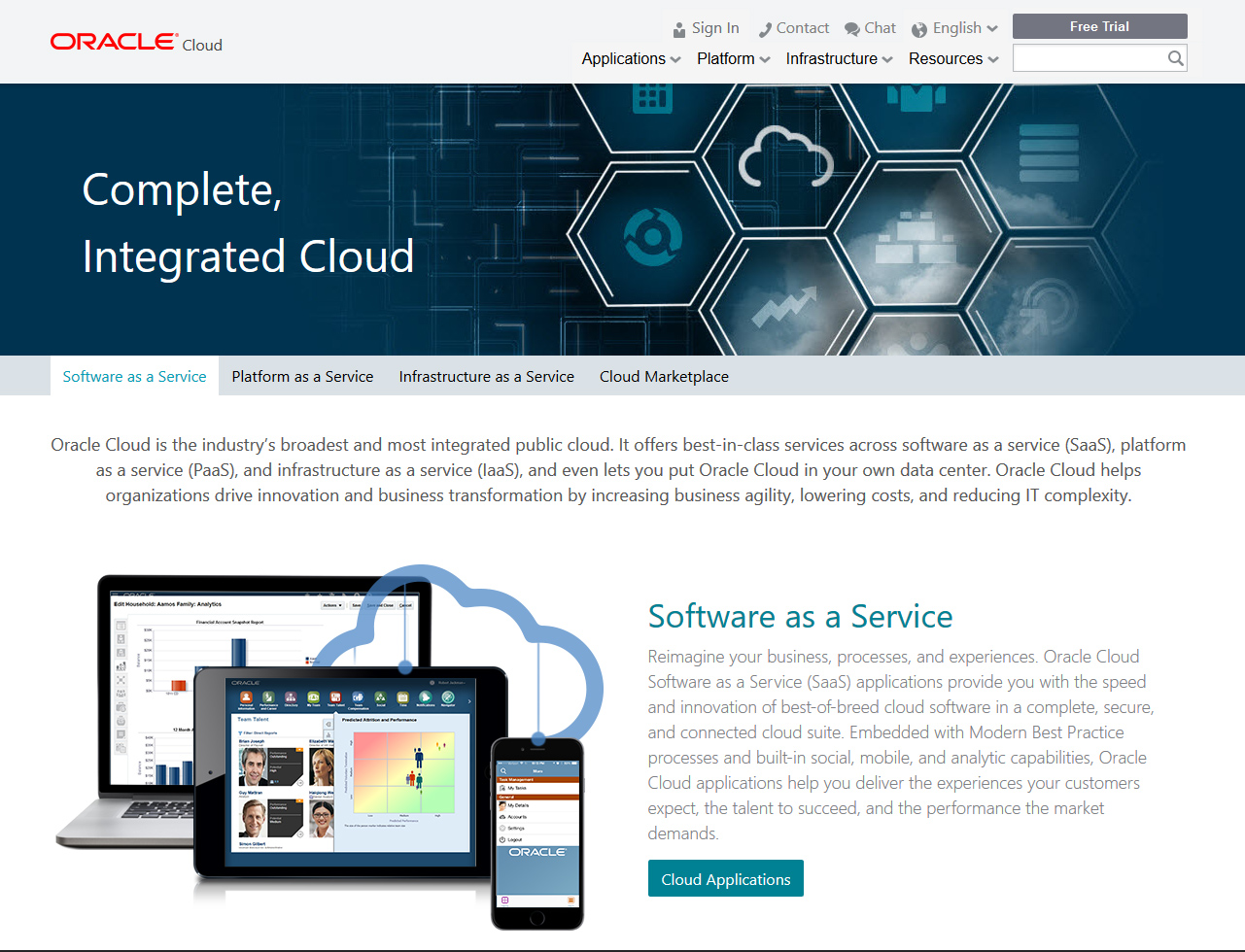Click the globe language icon

tap(919, 29)
